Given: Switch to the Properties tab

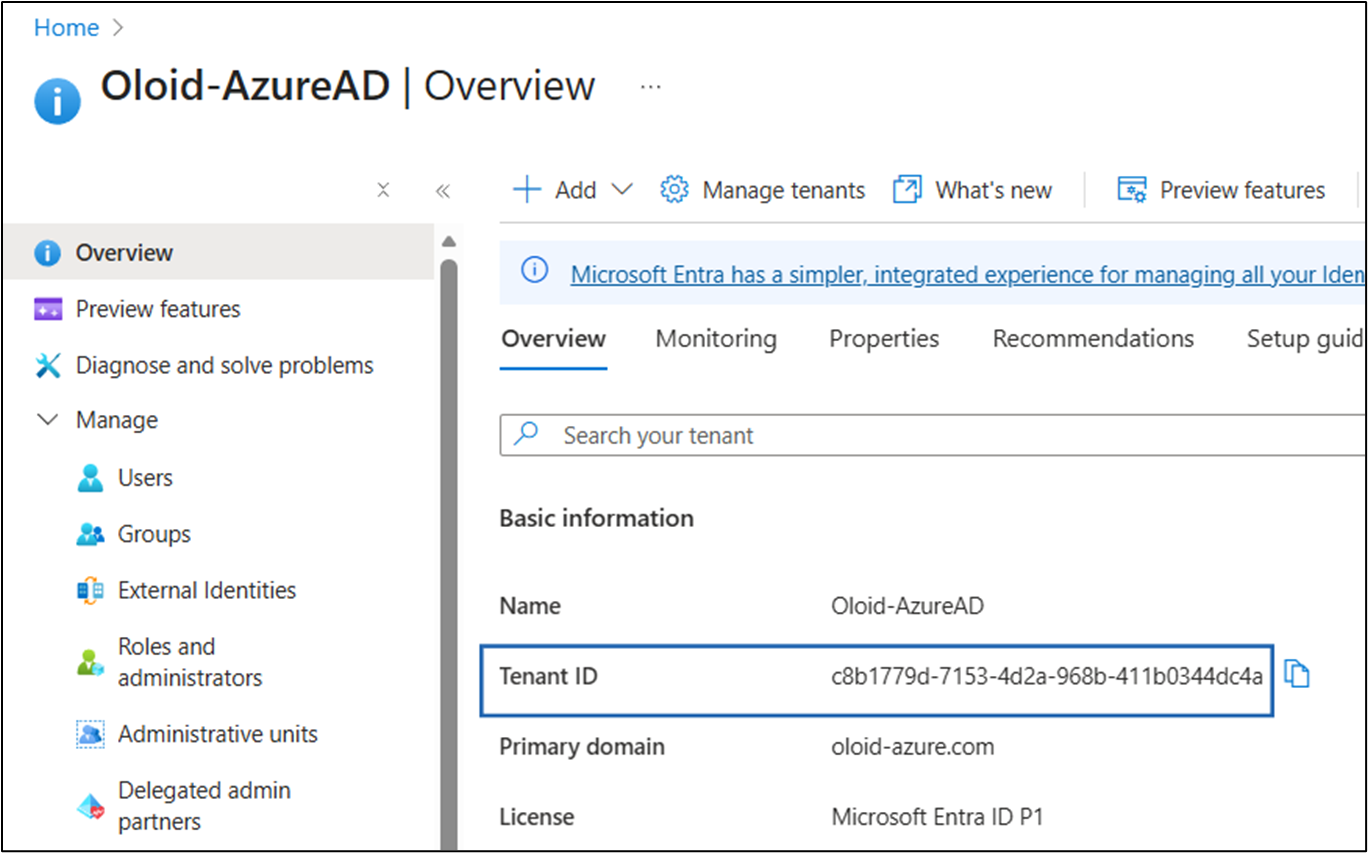Looking at the screenshot, I should click(884, 339).
